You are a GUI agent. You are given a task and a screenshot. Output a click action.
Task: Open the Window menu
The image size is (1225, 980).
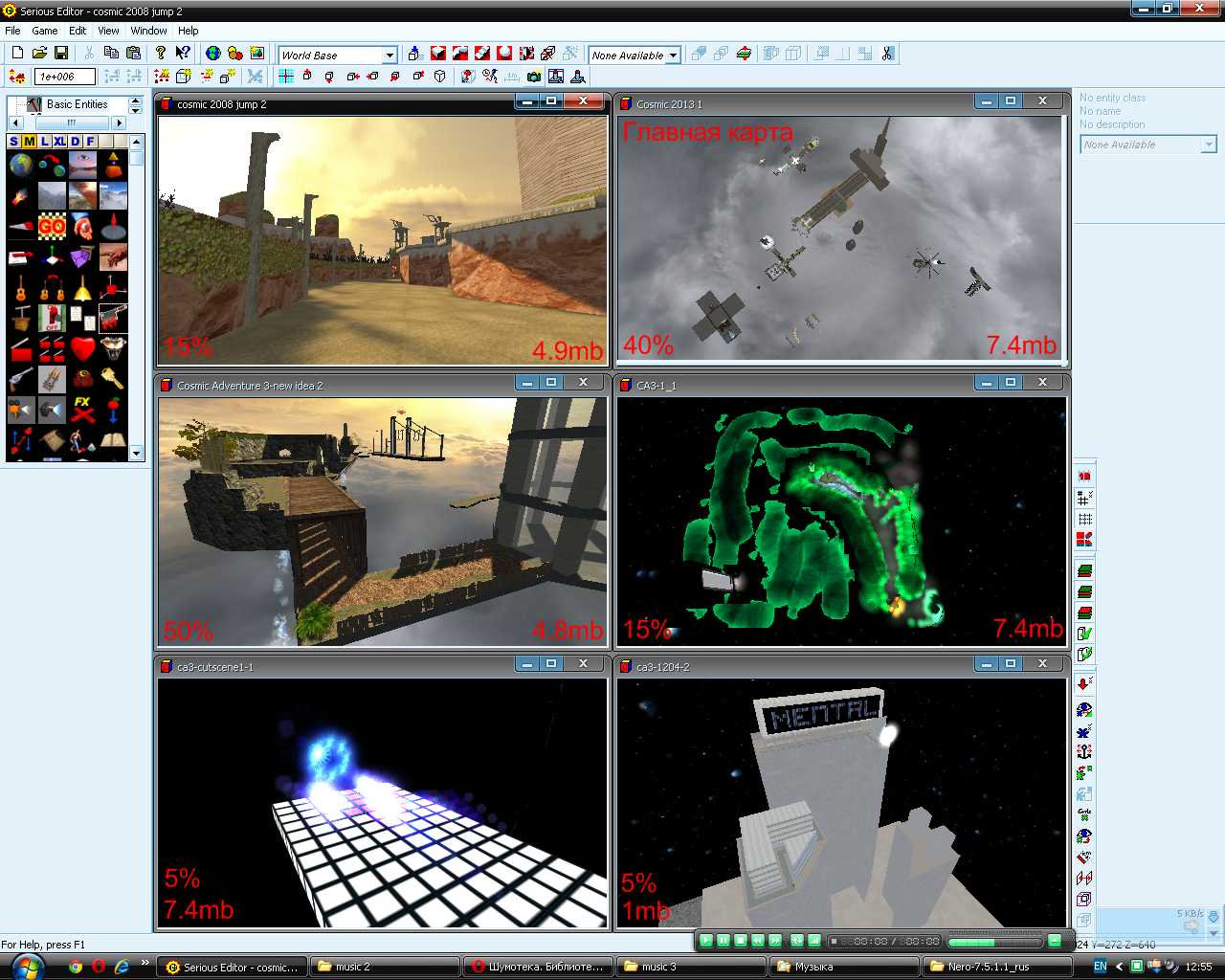pyautogui.click(x=148, y=31)
